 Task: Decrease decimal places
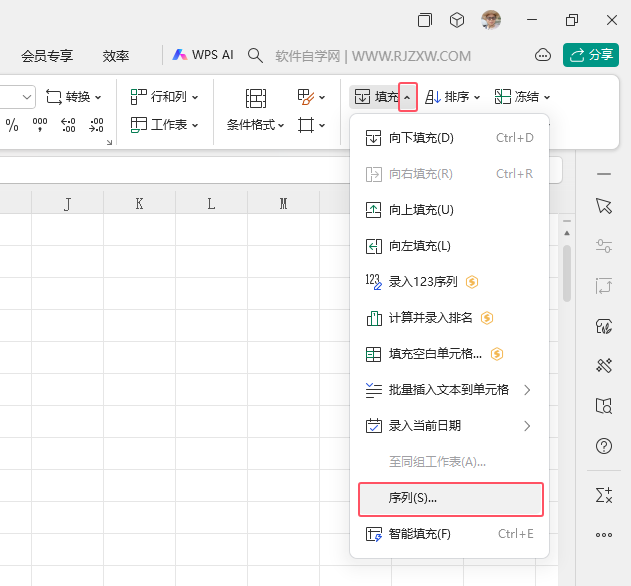[x=96, y=125]
